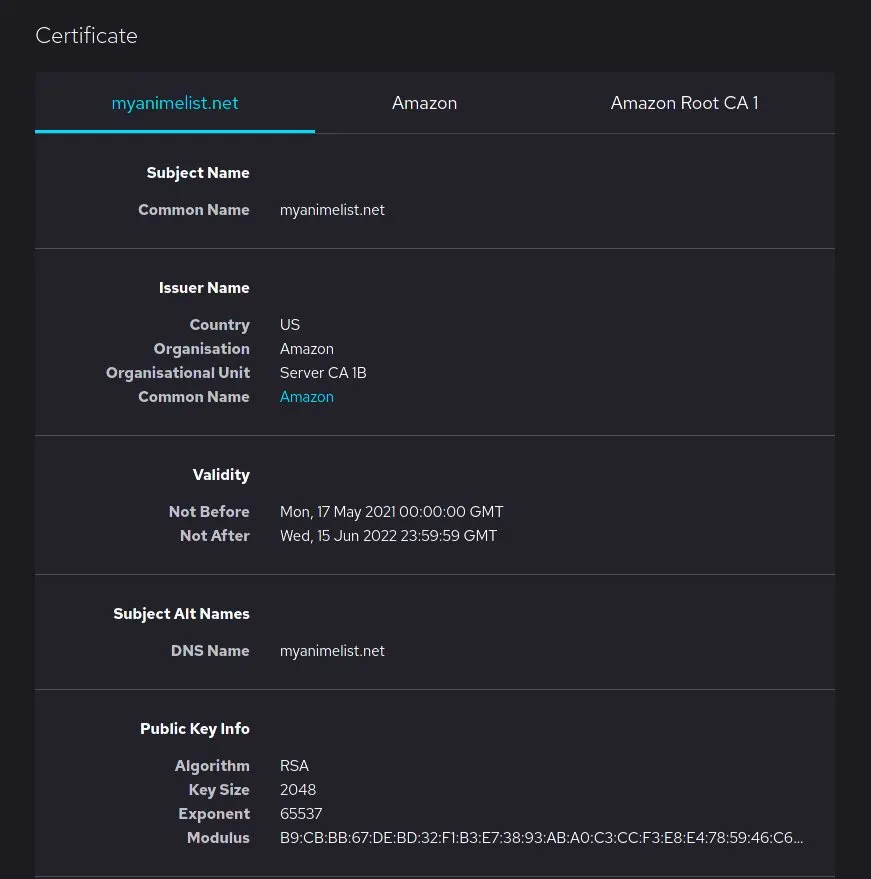871x879 pixels.
Task: Follow the Amazon issuer Common Name link
Action: [x=307, y=397]
